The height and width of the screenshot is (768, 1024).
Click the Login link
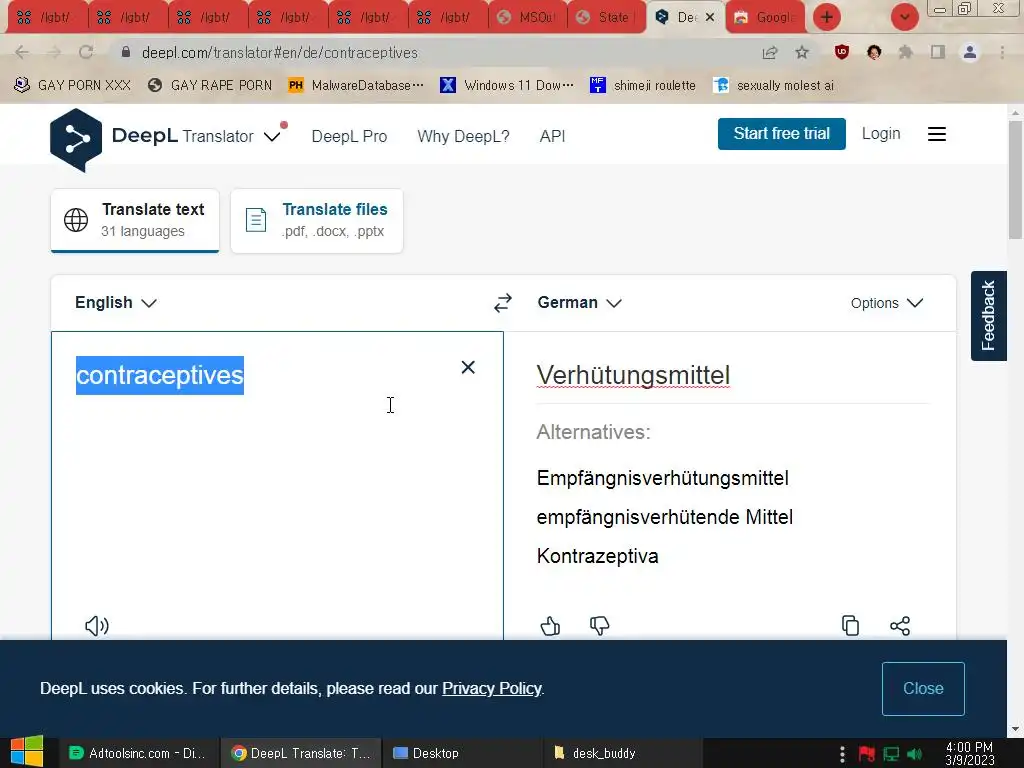881,134
